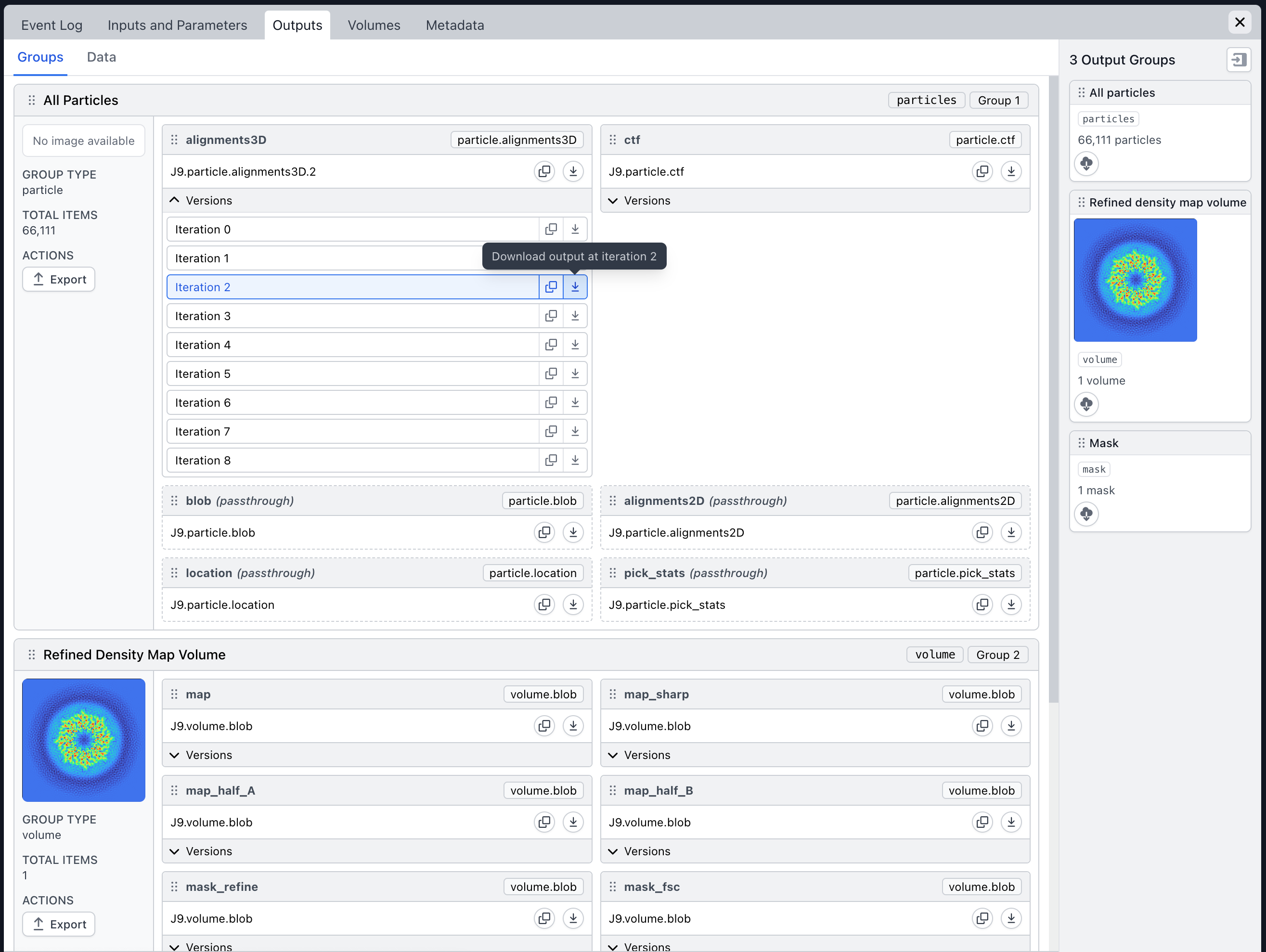Copy J9.particle.pick_stats output path
The height and width of the screenshot is (952, 1266).
coord(982,604)
